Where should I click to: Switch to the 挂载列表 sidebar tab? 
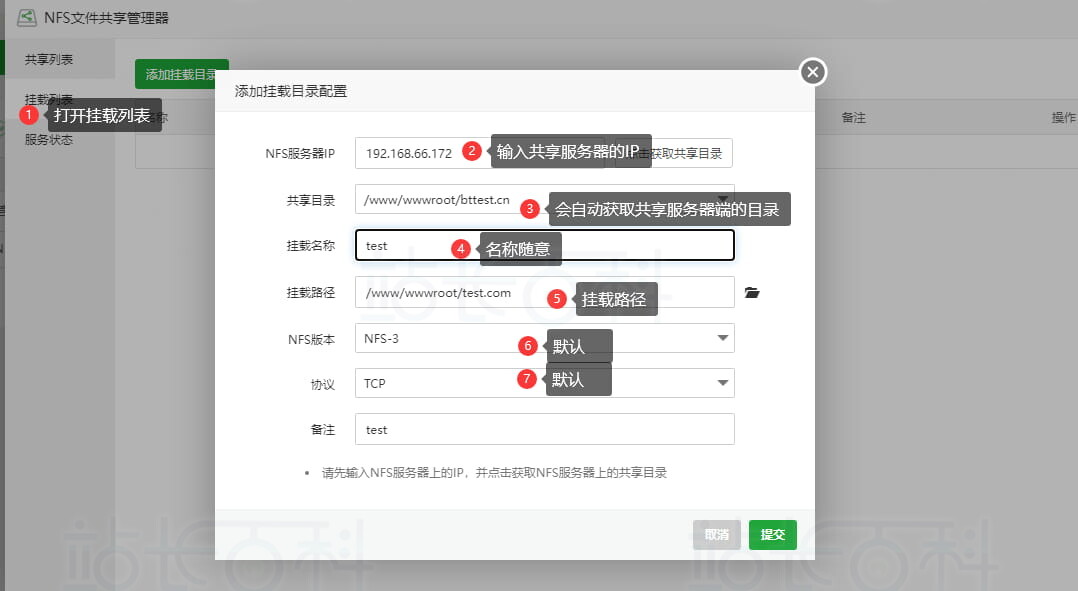49,99
